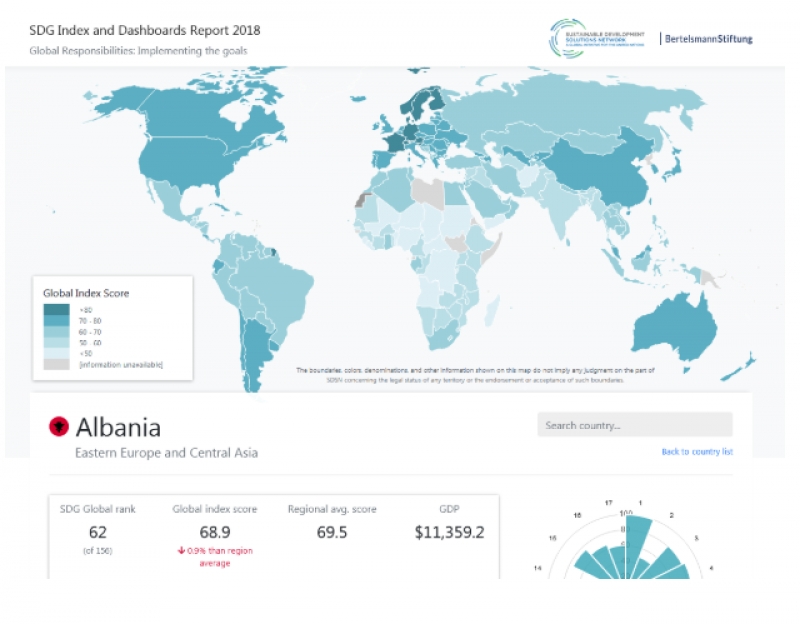Screen dimensions: 800x624
Task: Click the Sustainable Development Solutions Network logo
Action: (596, 39)
